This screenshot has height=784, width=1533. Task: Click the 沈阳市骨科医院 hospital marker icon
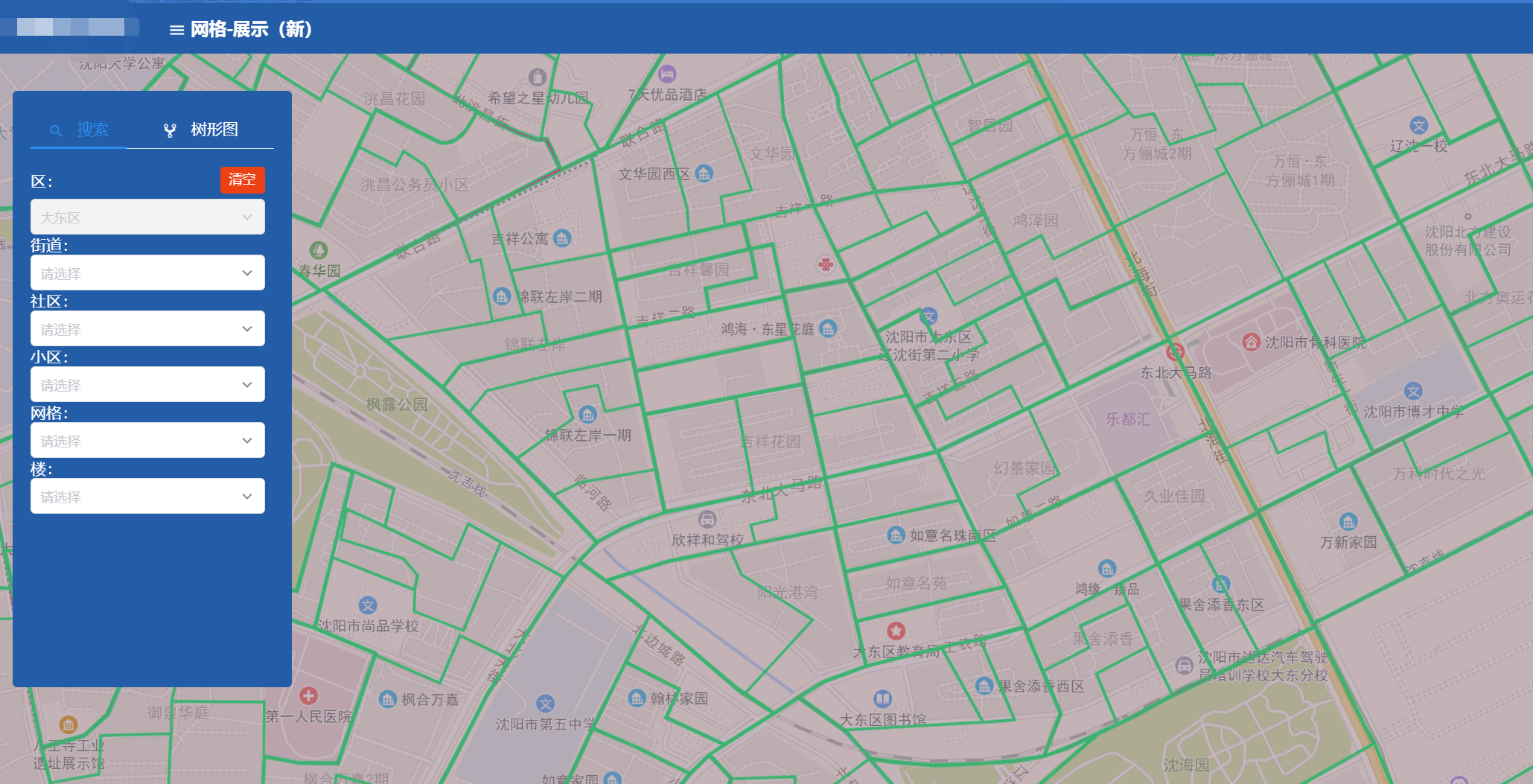pyautogui.click(x=1251, y=342)
